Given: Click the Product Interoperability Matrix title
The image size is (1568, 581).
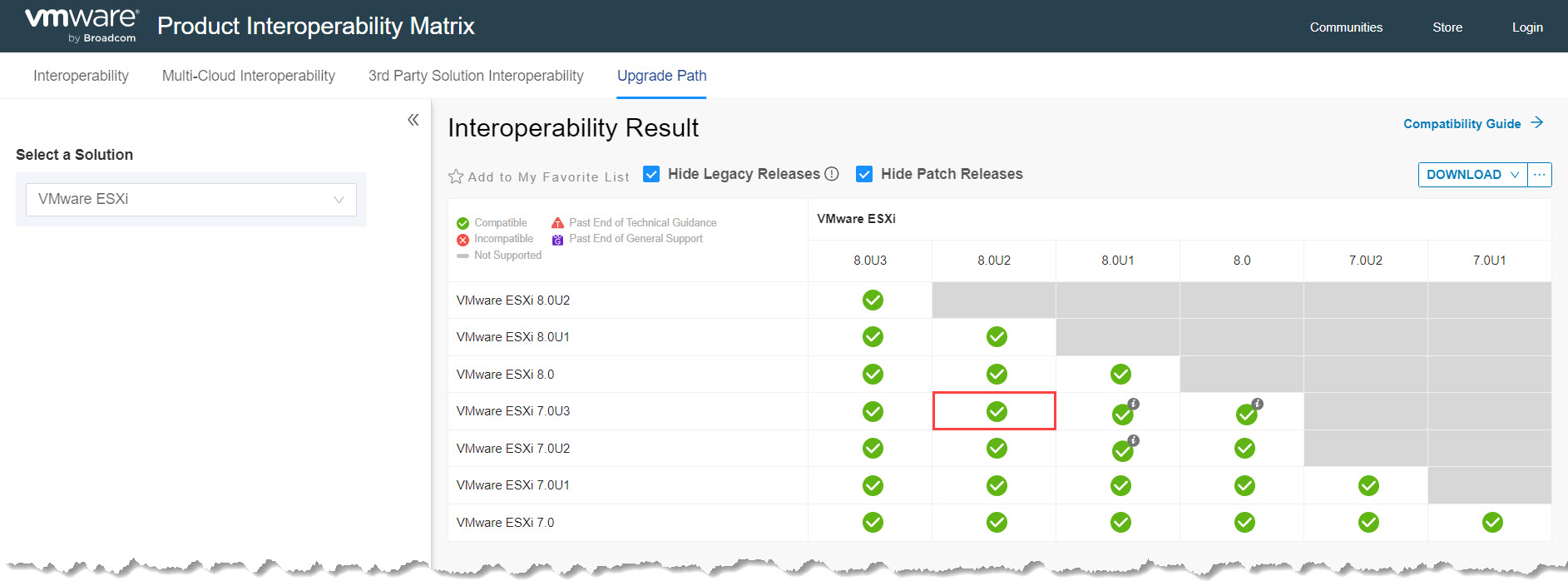Looking at the screenshot, I should [x=315, y=26].
